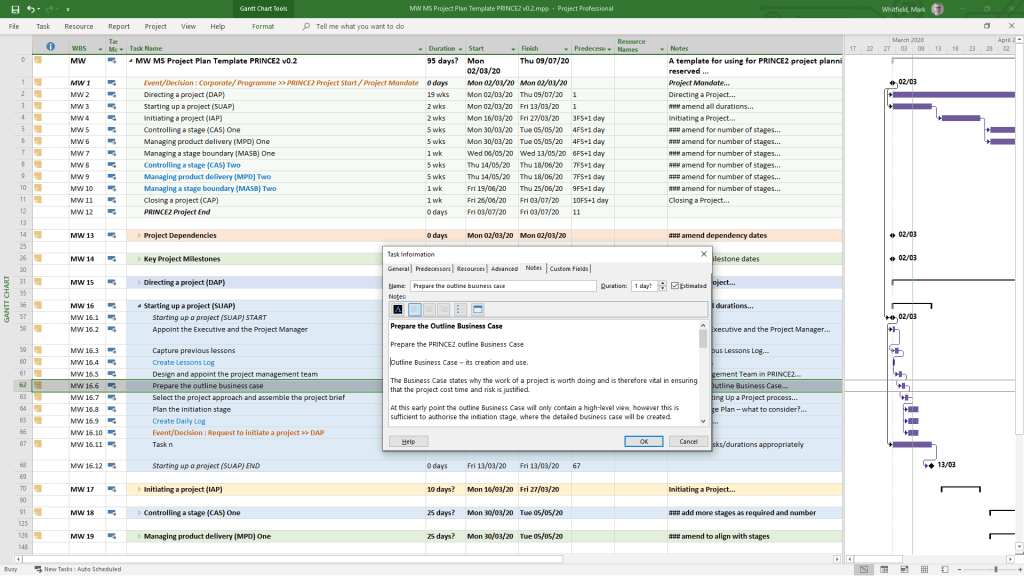
Task: Open the Duration column filter dropdown
Action: [x=463, y=47]
